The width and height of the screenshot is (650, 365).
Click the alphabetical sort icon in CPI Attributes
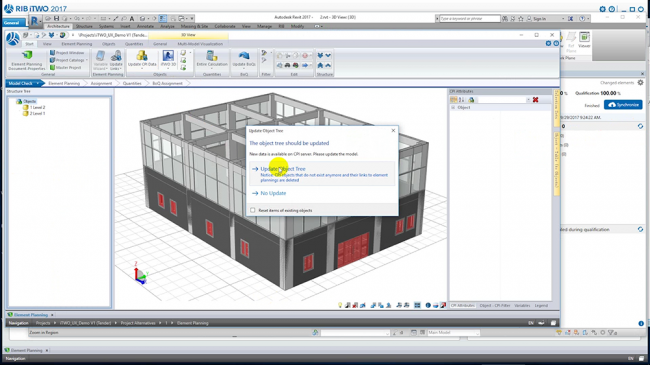click(461, 100)
